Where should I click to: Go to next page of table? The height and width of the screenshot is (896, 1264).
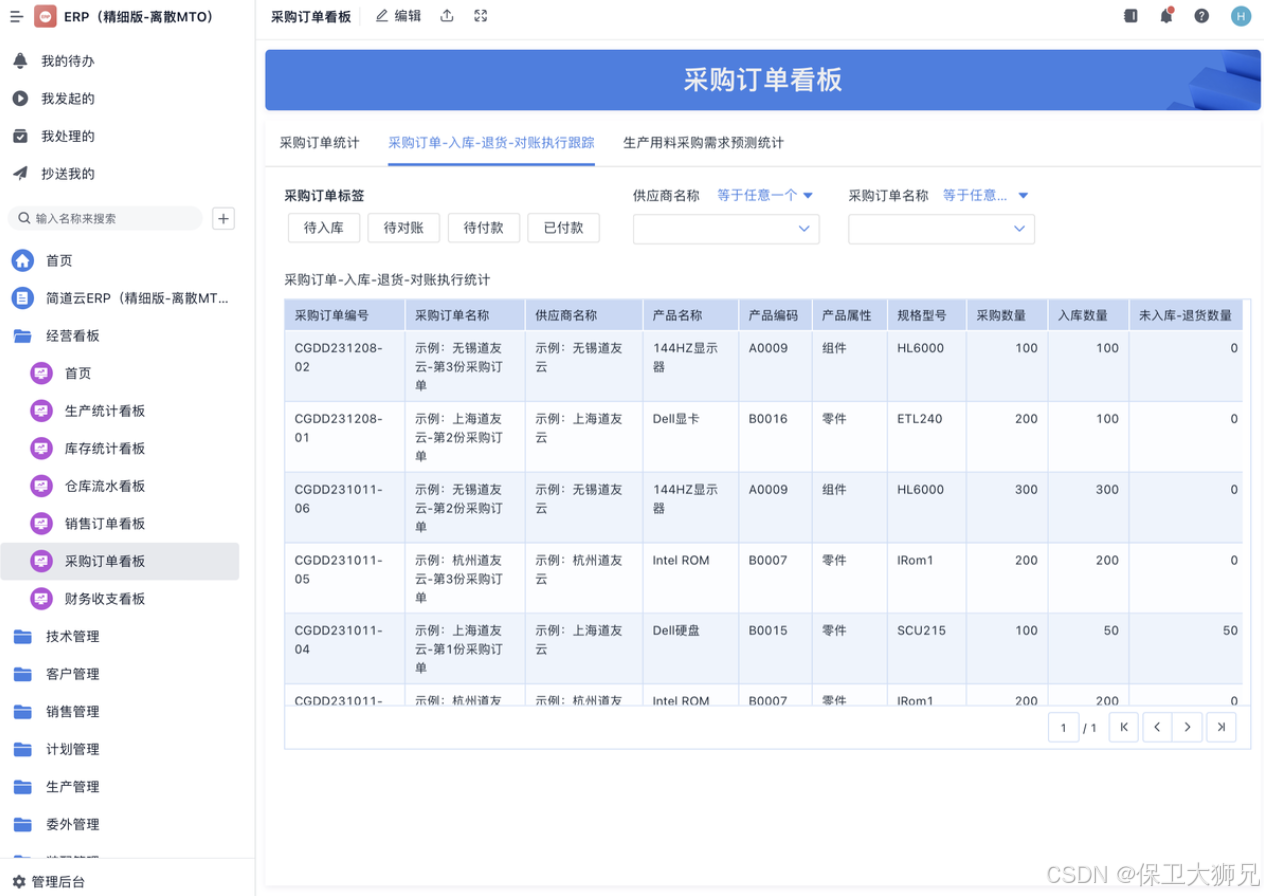(1187, 728)
